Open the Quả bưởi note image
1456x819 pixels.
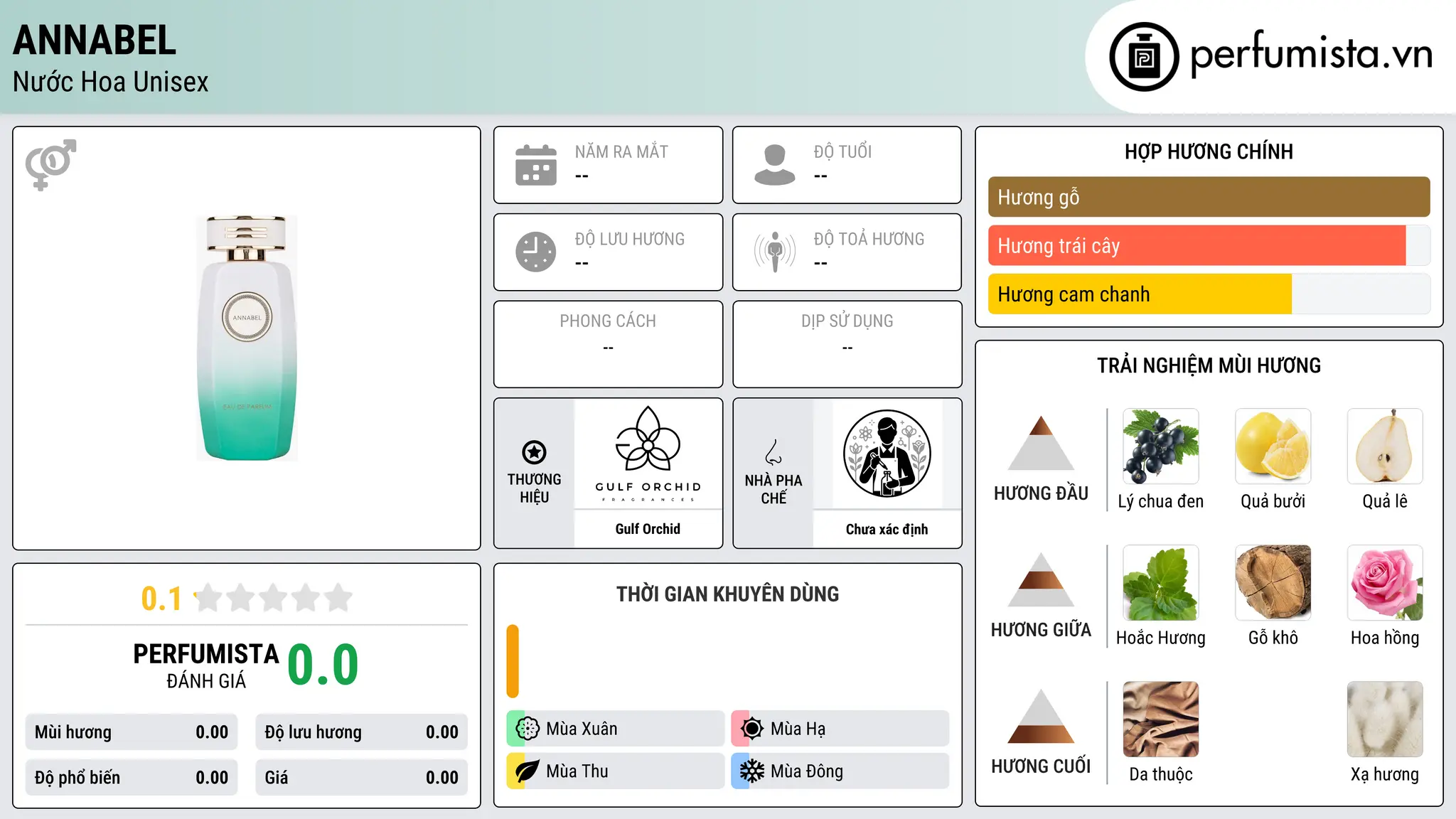(1273, 446)
